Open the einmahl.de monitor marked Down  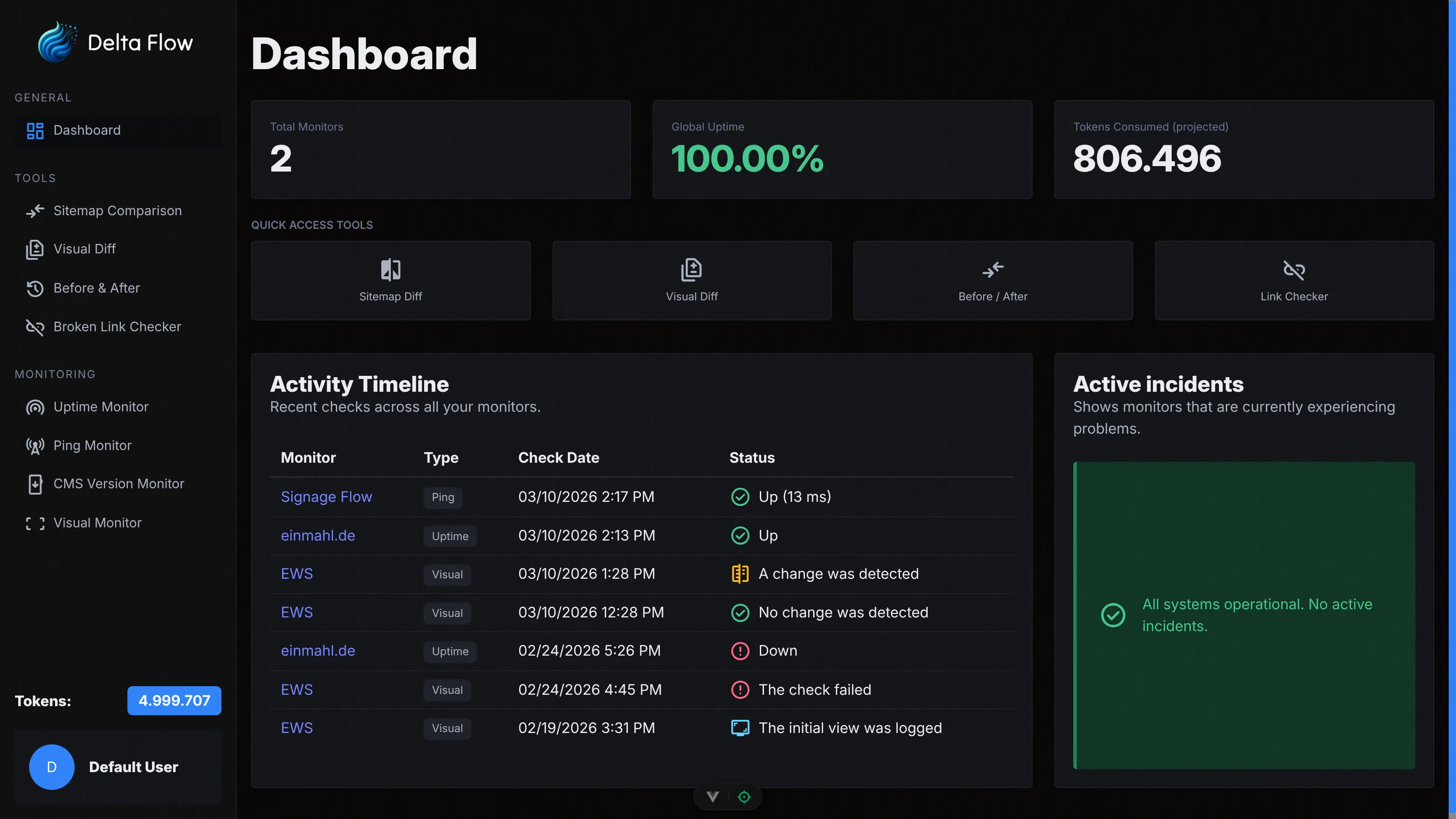(x=318, y=651)
